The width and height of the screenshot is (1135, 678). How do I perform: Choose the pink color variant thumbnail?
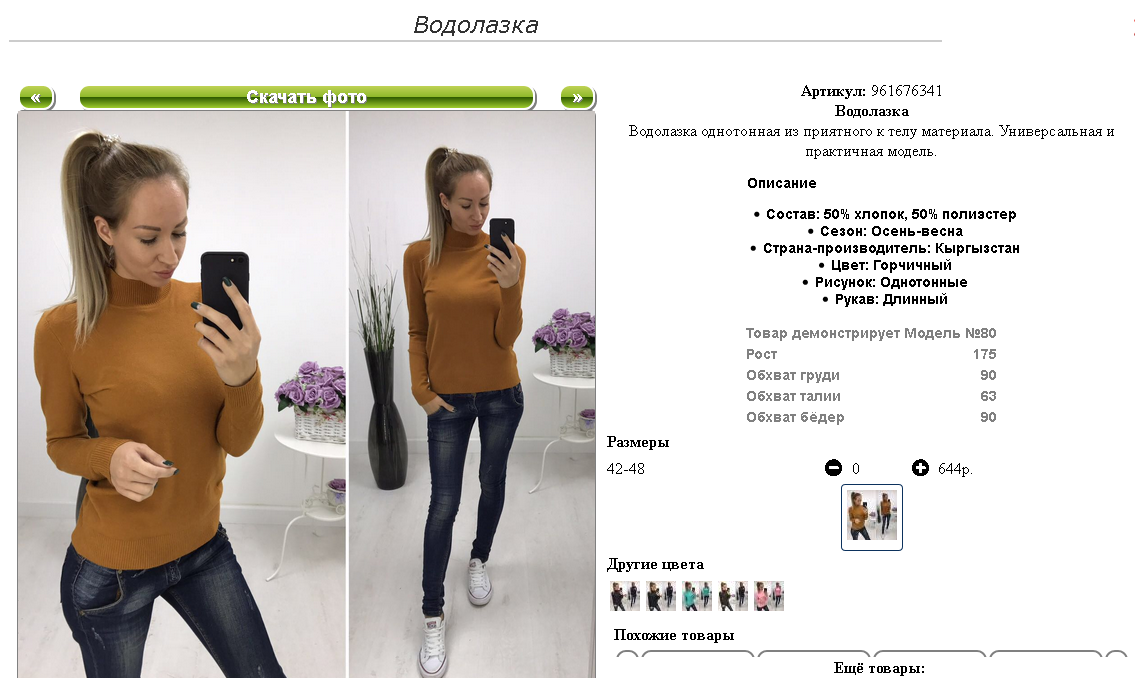pos(769,596)
